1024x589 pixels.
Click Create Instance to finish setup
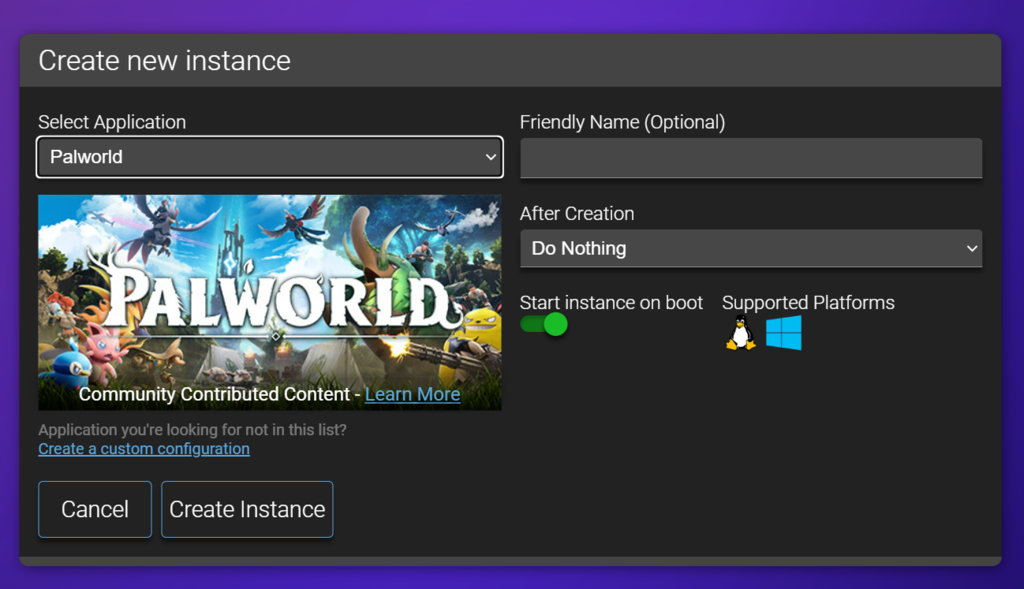tap(246, 509)
